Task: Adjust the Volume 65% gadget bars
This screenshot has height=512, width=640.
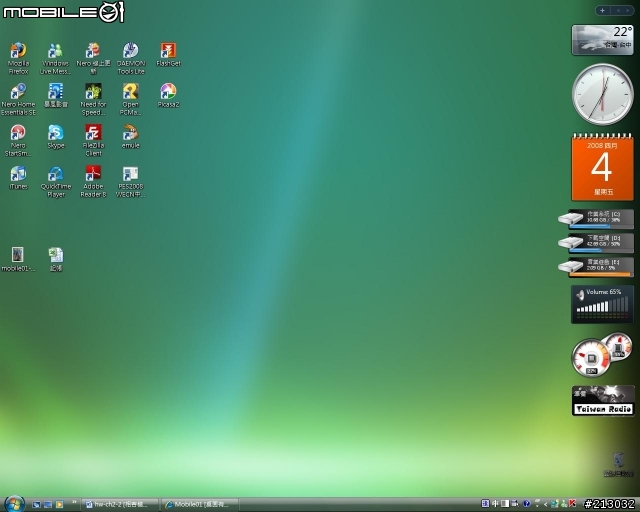Action: coord(602,307)
